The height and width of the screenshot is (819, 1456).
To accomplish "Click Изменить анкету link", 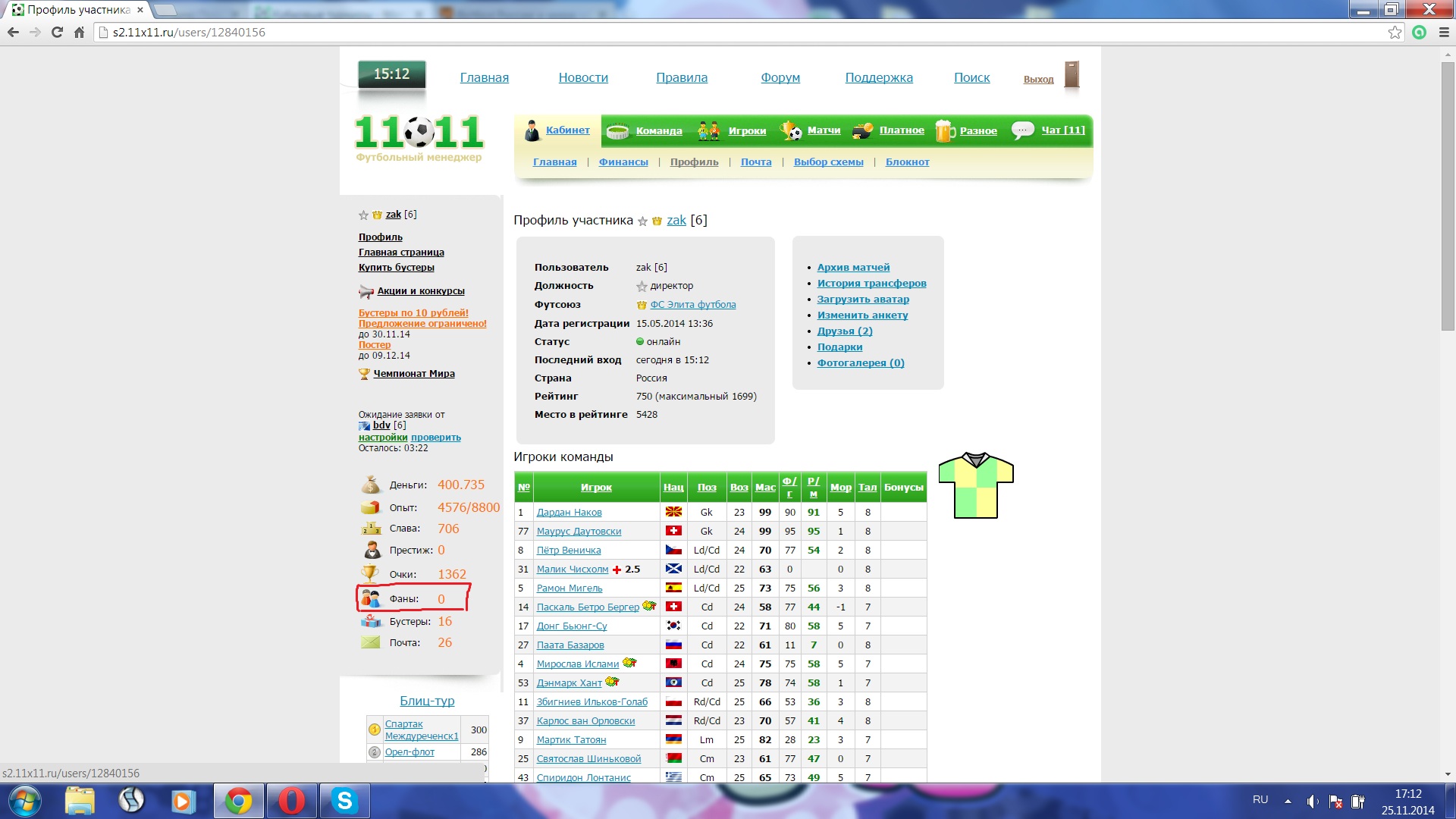I will [862, 315].
